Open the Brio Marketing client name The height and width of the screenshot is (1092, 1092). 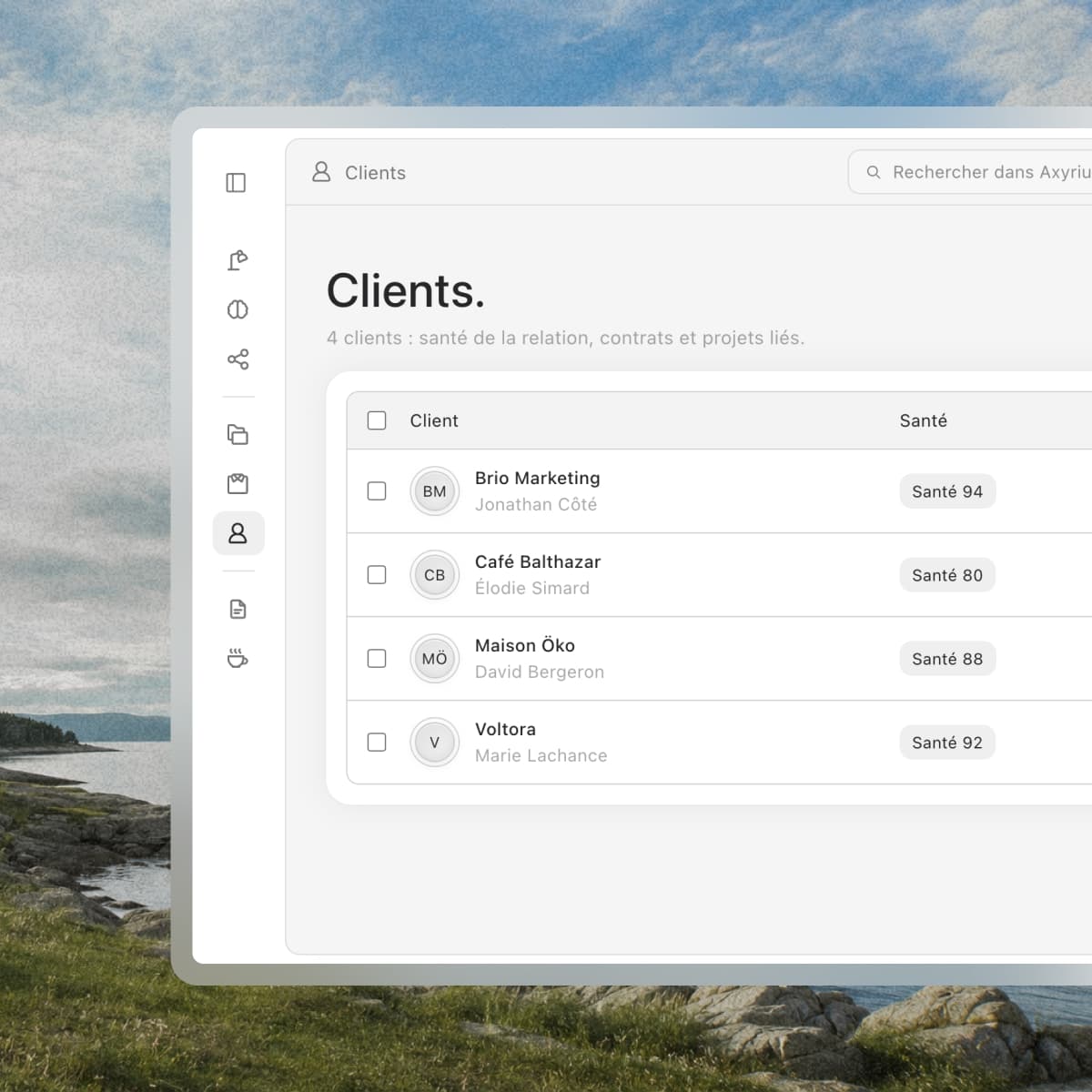click(538, 478)
